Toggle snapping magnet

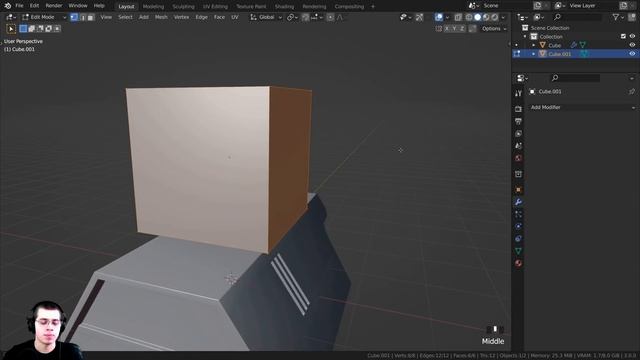305,17
